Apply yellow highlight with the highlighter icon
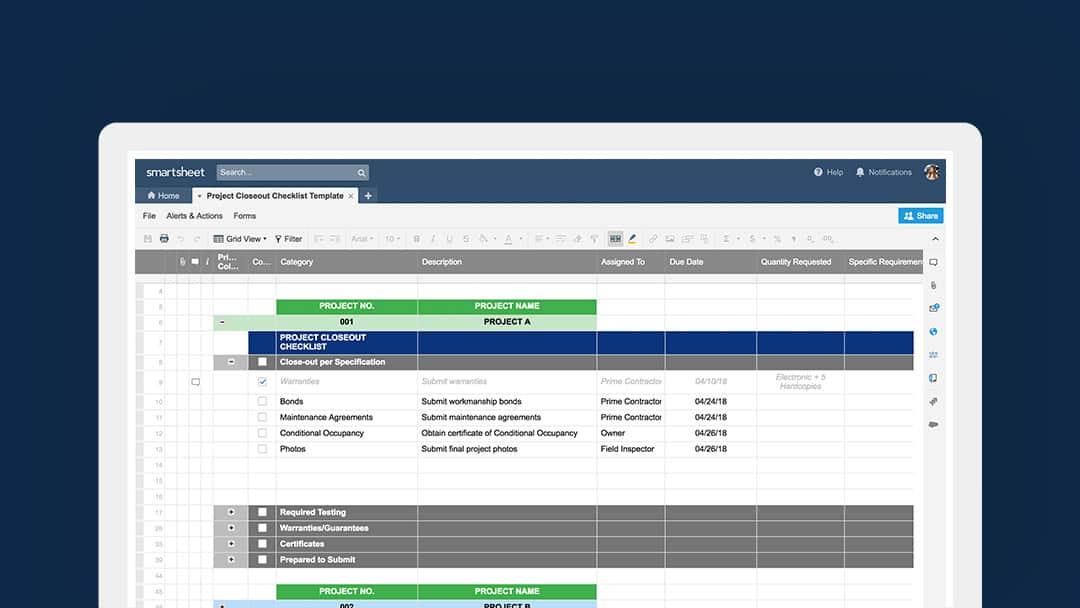The height and width of the screenshot is (608, 1080). point(633,238)
